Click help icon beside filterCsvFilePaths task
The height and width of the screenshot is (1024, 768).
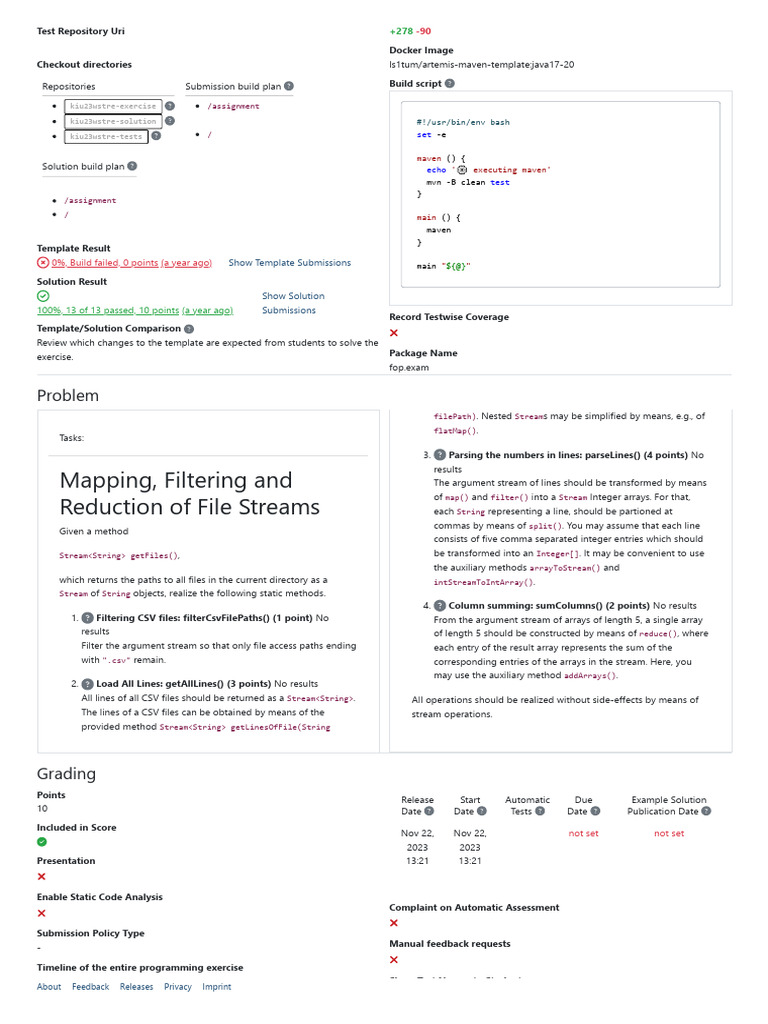(87, 618)
